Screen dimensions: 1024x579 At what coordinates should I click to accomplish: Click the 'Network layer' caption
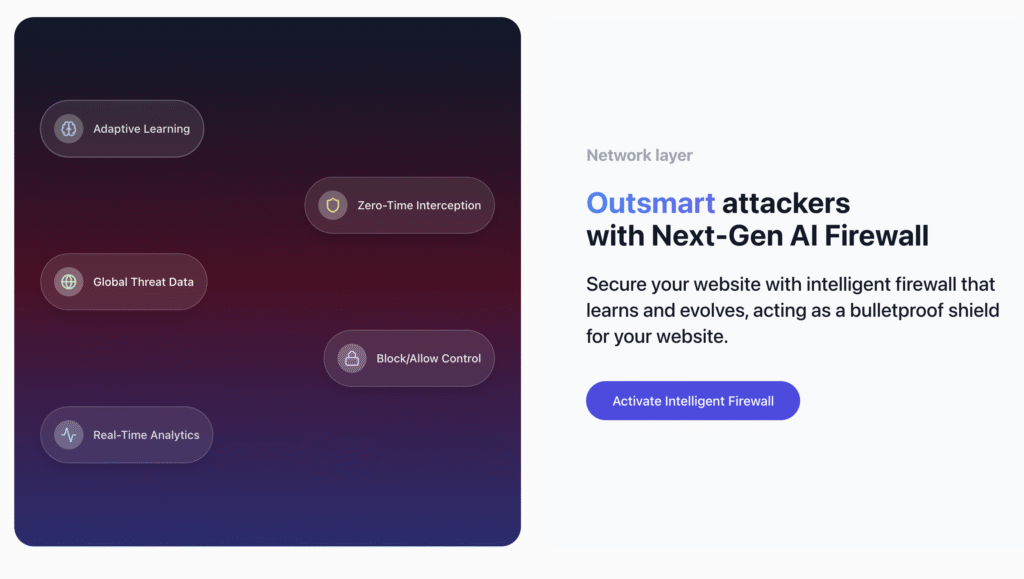click(x=639, y=155)
